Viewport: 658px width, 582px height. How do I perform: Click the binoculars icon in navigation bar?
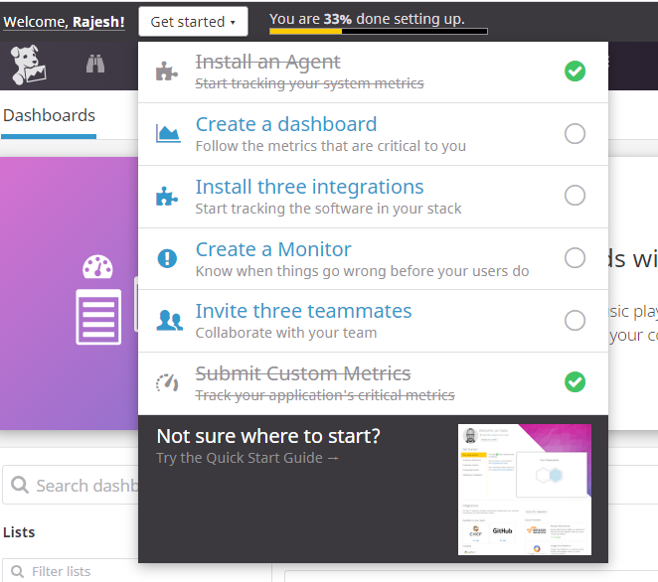pyautogui.click(x=95, y=66)
